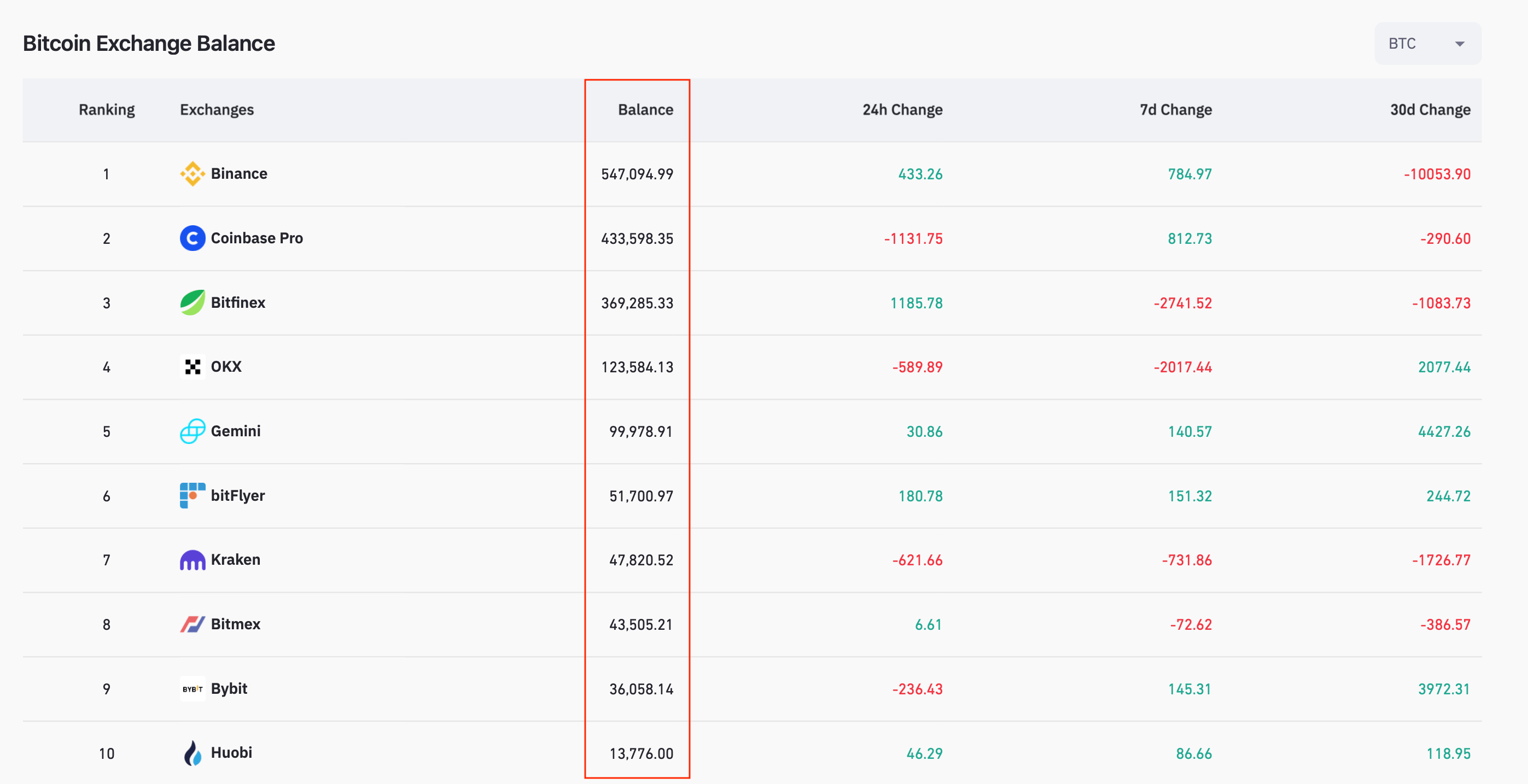
Task: Click Bybit 24h change -236.43
Action: click(x=918, y=690)
